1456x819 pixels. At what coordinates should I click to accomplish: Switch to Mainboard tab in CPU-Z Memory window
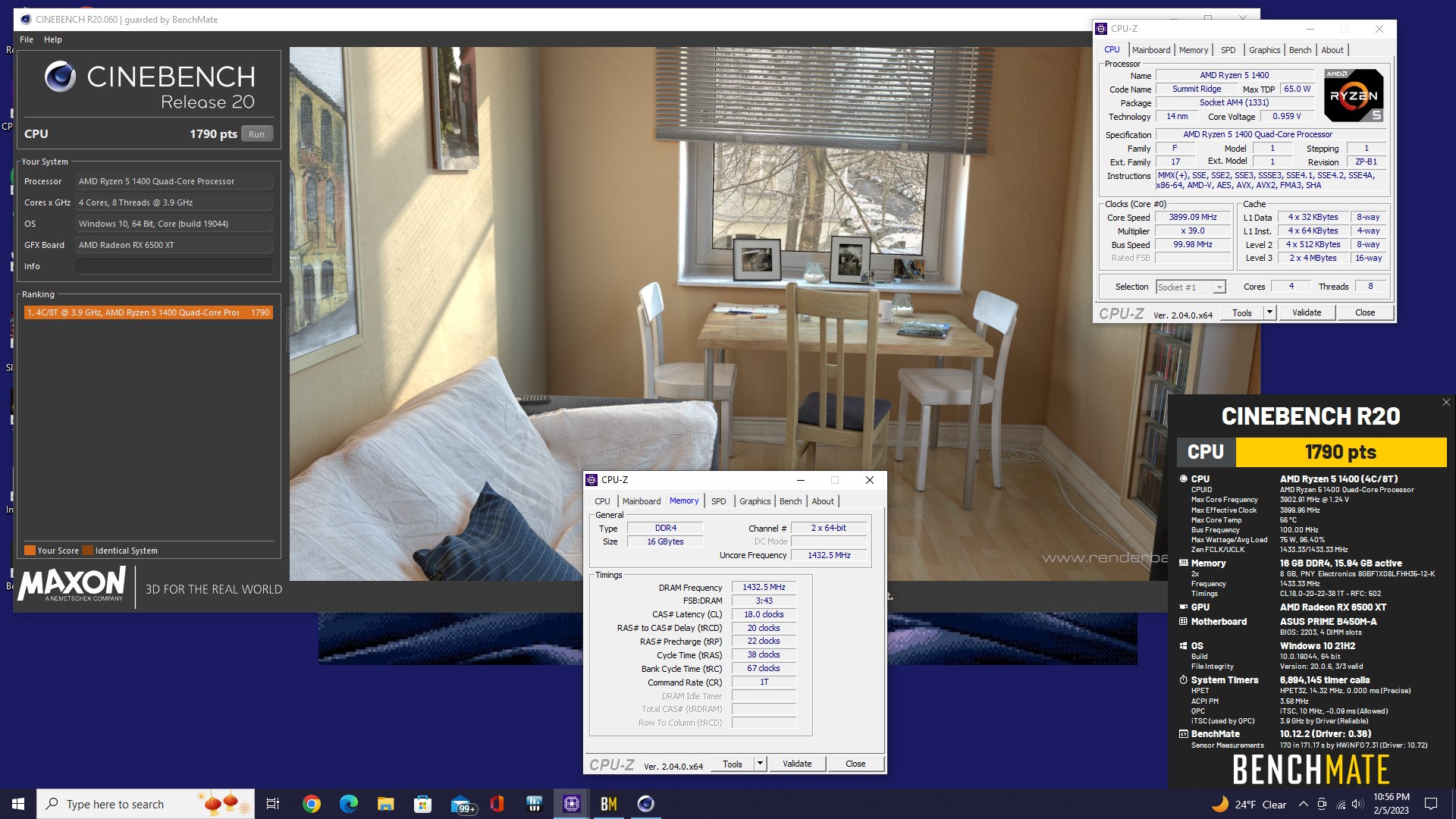tap(642, 501)
